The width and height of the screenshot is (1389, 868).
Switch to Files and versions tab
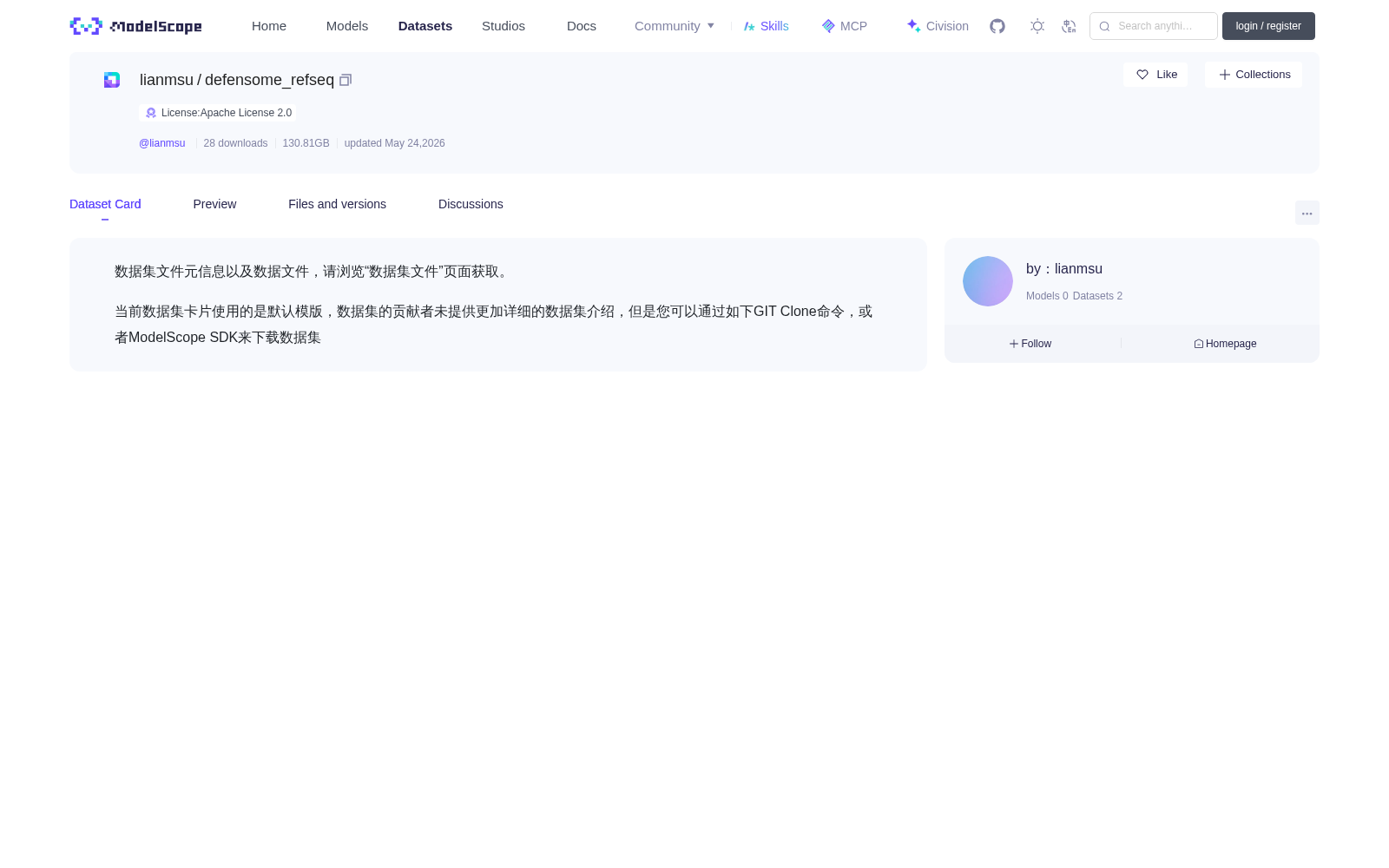(337, 204)
